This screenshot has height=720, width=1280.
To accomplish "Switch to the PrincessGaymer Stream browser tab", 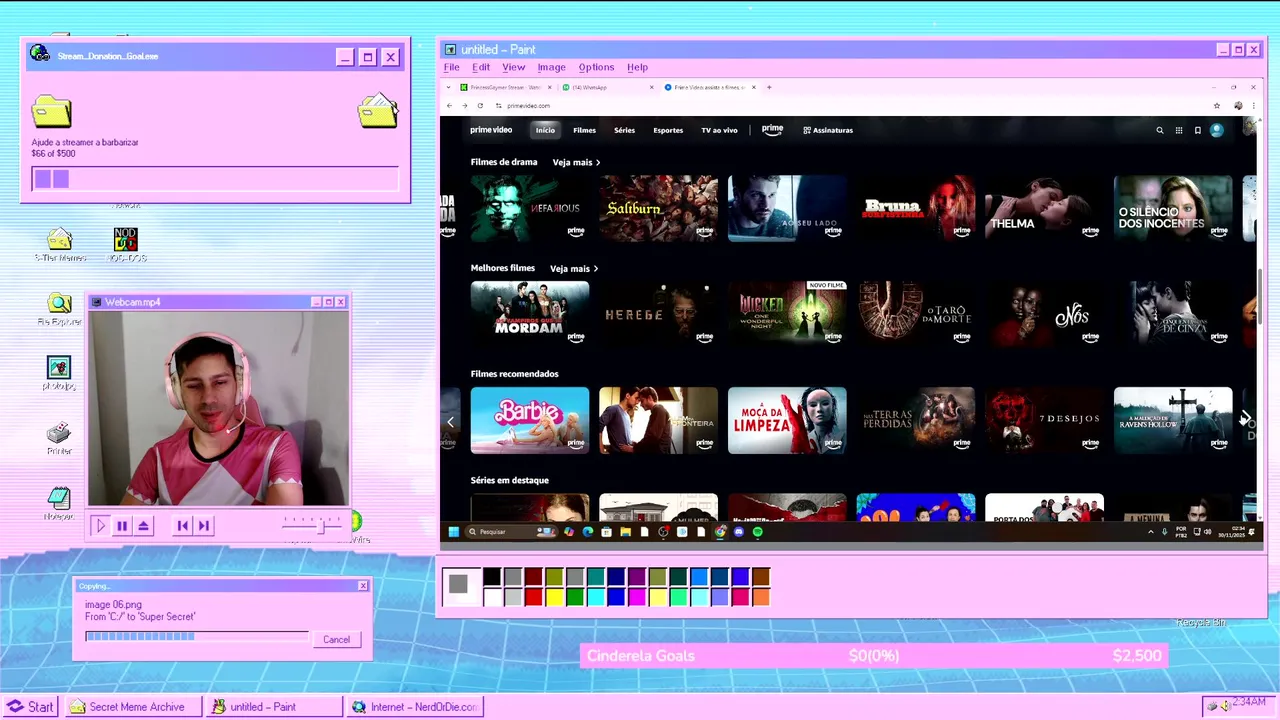I will pos(506,87).
